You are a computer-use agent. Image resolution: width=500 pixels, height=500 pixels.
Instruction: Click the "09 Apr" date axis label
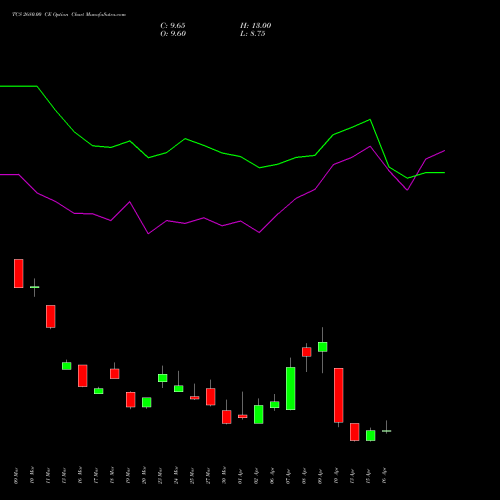tap(320, 477)
